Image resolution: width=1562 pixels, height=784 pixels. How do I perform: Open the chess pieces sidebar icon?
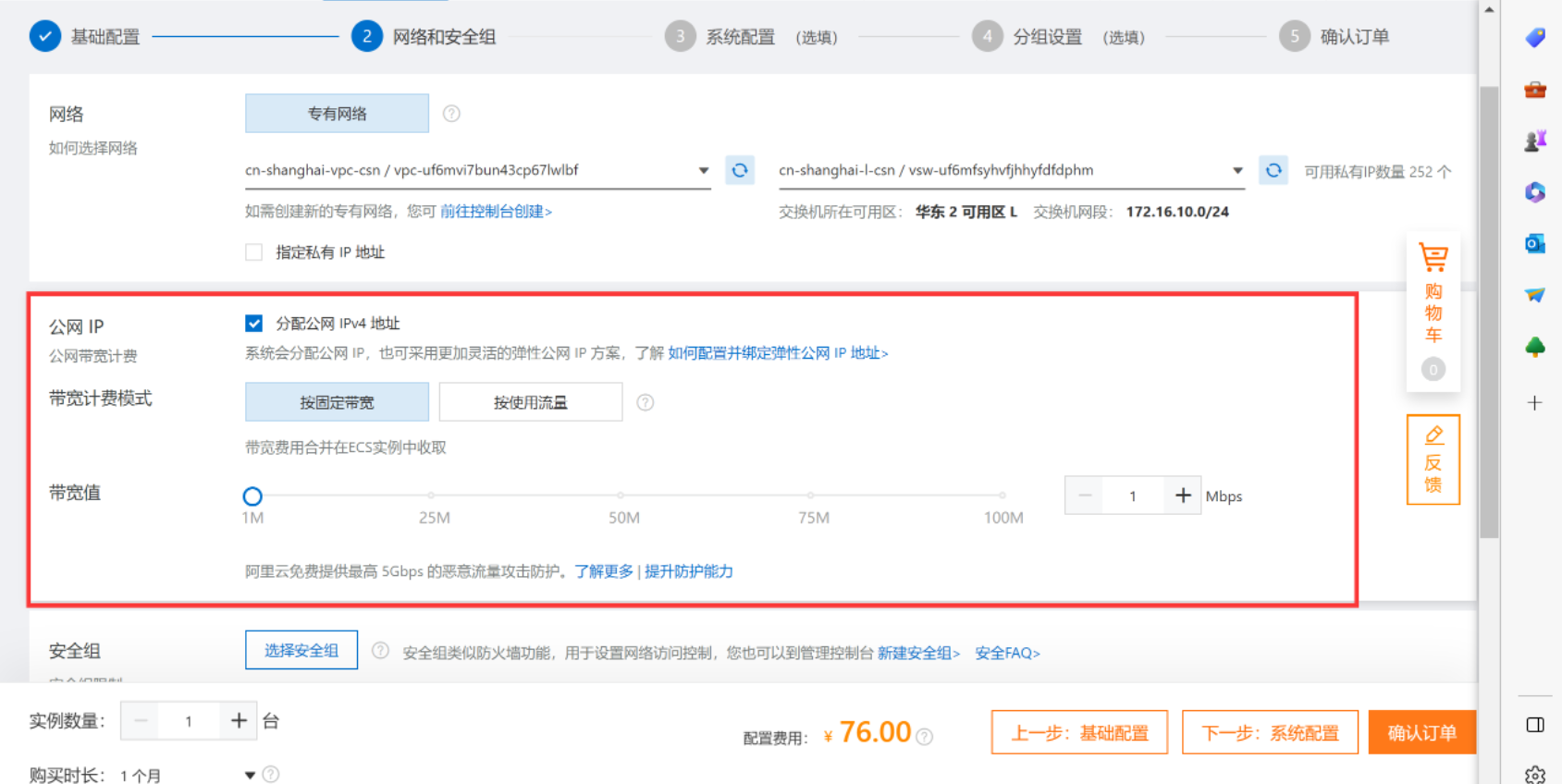[1535, 141]
